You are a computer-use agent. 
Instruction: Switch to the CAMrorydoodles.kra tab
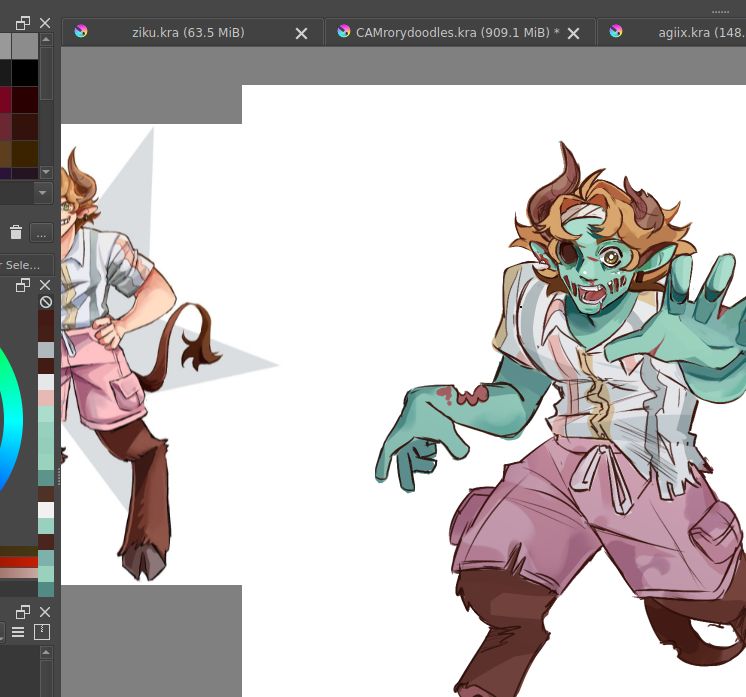(x=456, y=32)
